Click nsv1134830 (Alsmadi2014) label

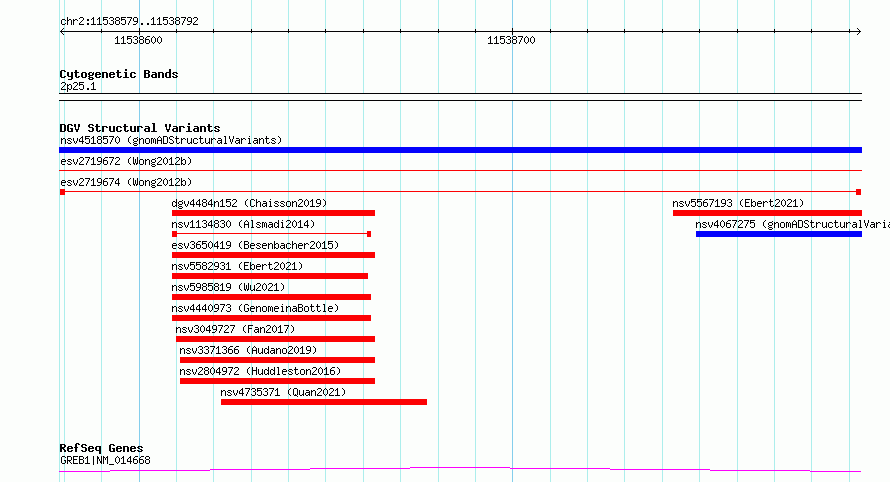click(243, 224)
